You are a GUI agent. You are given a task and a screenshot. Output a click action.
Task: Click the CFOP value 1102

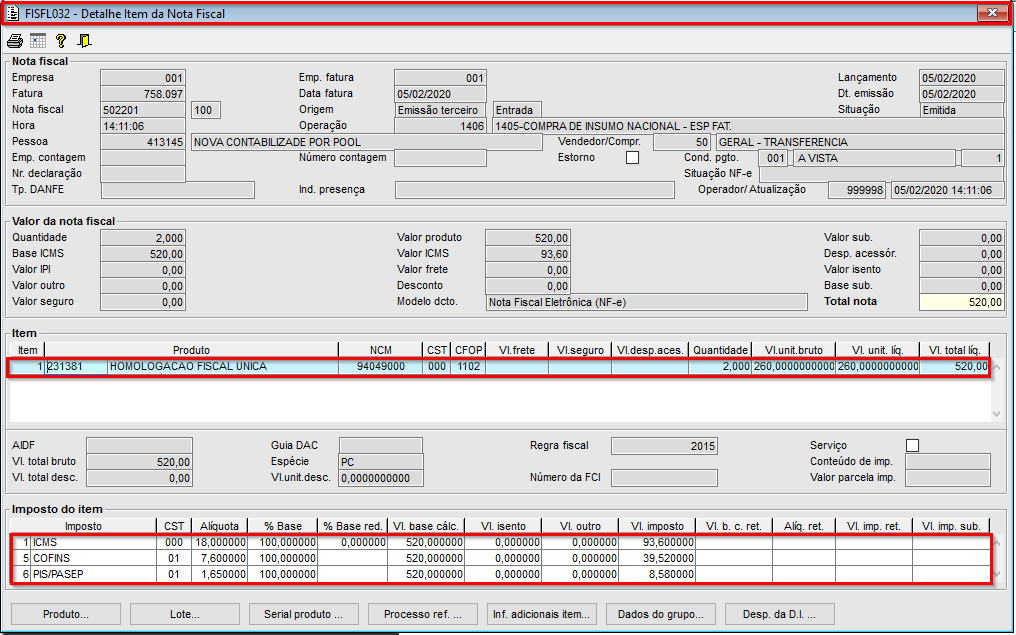[468, 367]
